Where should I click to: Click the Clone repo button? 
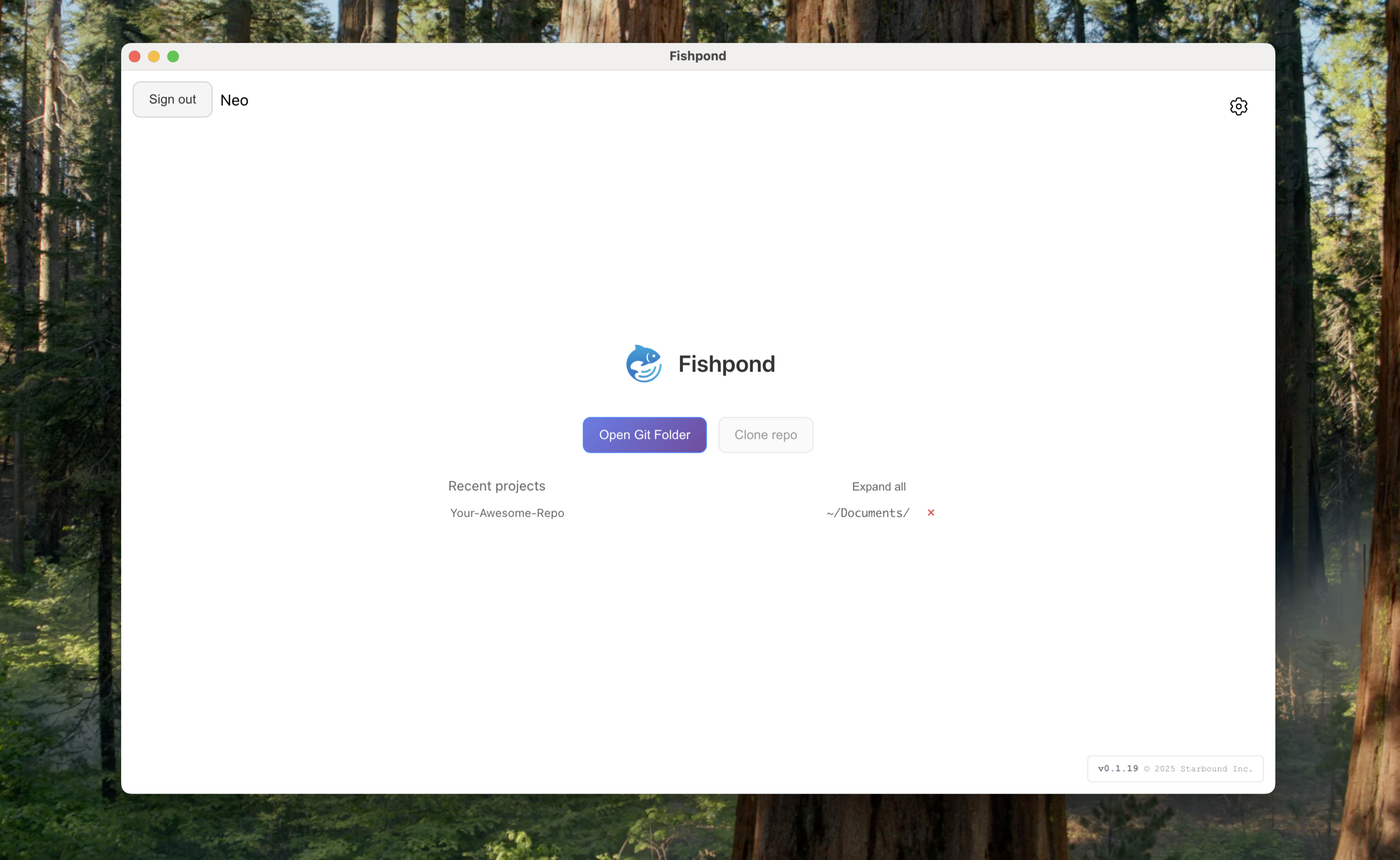pos(766,435)
